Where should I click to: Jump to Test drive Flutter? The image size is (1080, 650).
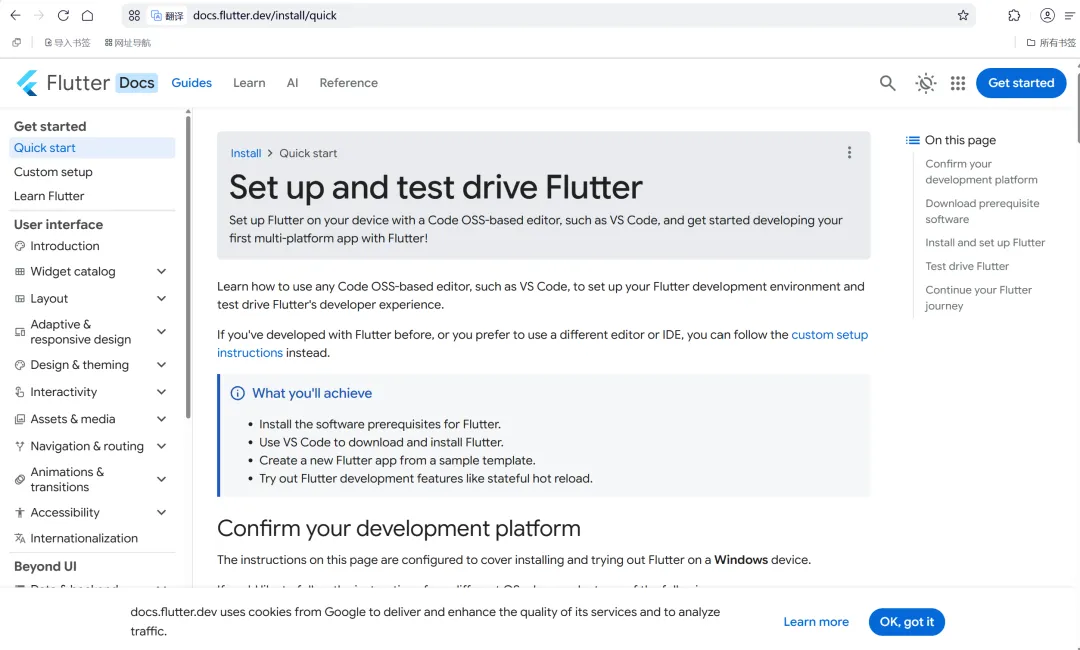(x=967, y=266)
